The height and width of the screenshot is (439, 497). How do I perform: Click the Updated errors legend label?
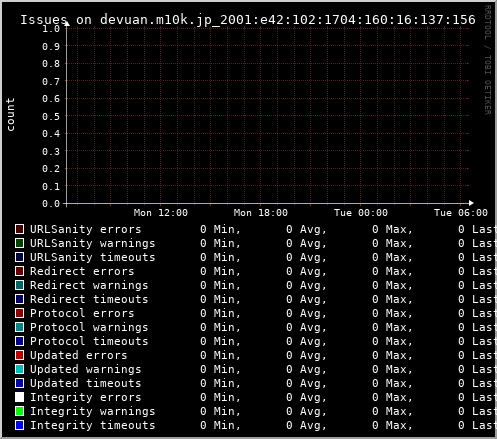tap(79, 355)
